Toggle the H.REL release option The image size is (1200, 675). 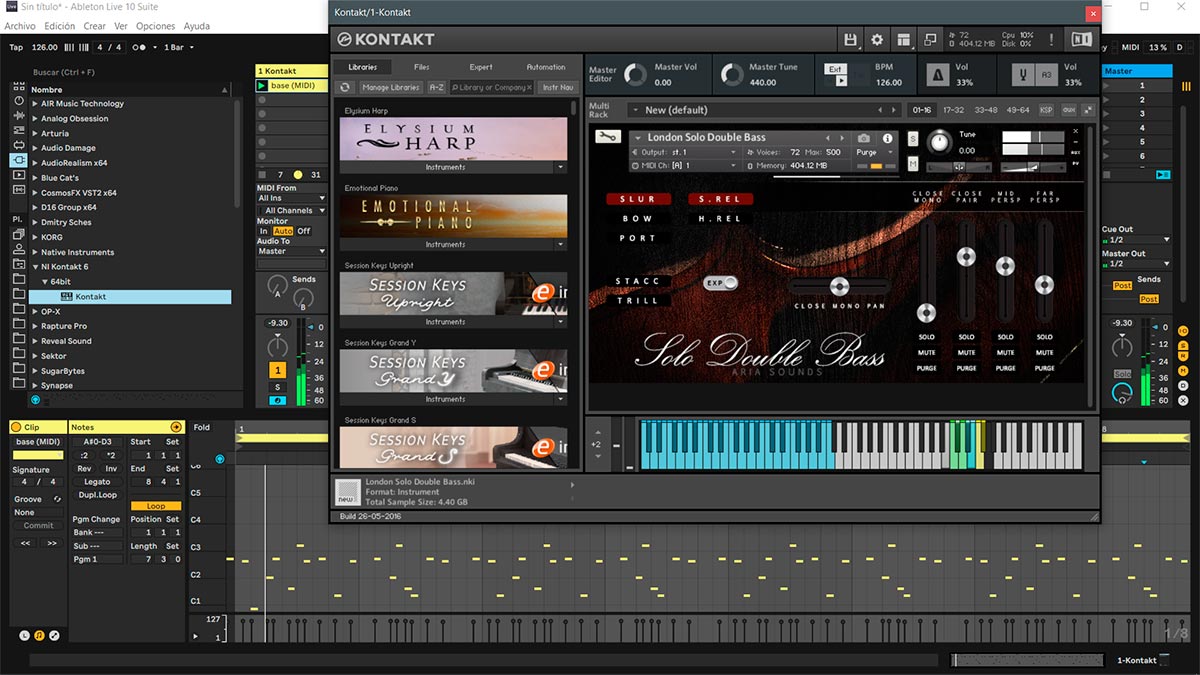720,219
